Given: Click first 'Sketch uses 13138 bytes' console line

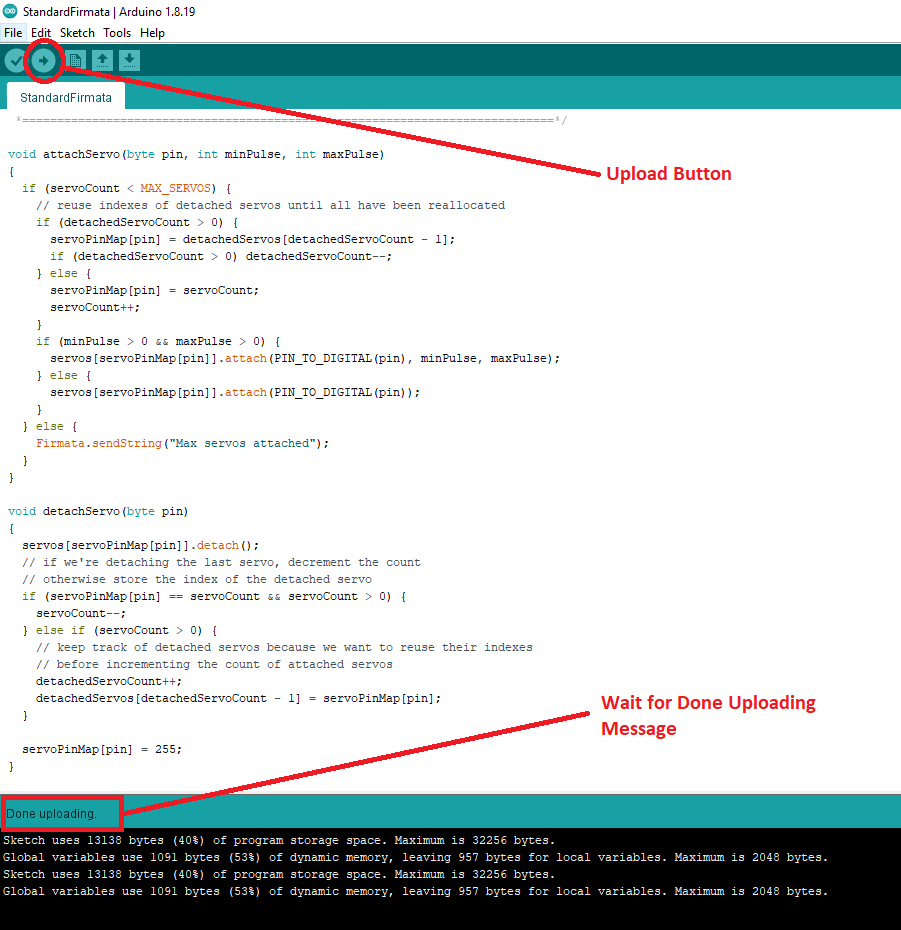Looking at the screenshot, I should [279, 840].
